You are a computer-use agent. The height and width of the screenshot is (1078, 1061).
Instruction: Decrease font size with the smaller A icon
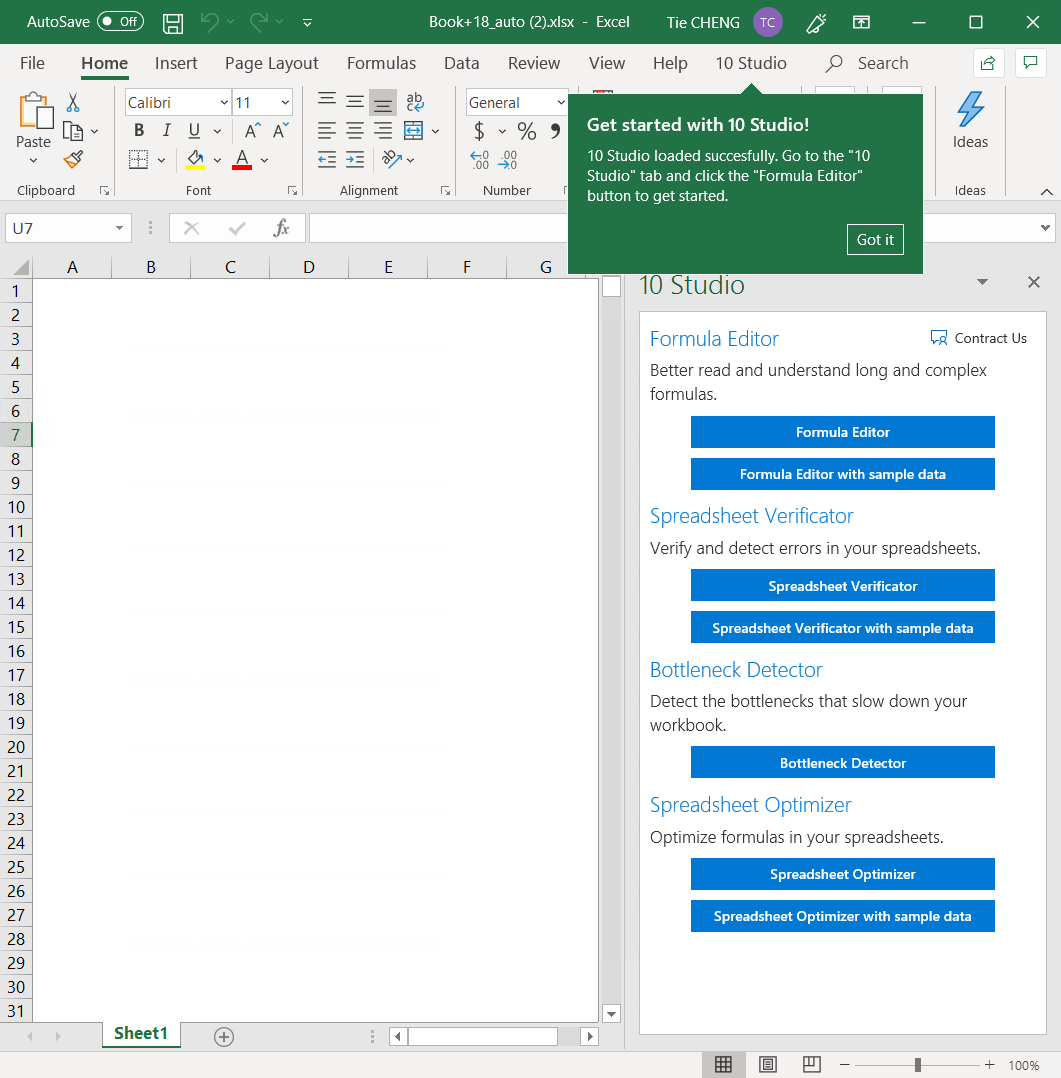point(281,131)
